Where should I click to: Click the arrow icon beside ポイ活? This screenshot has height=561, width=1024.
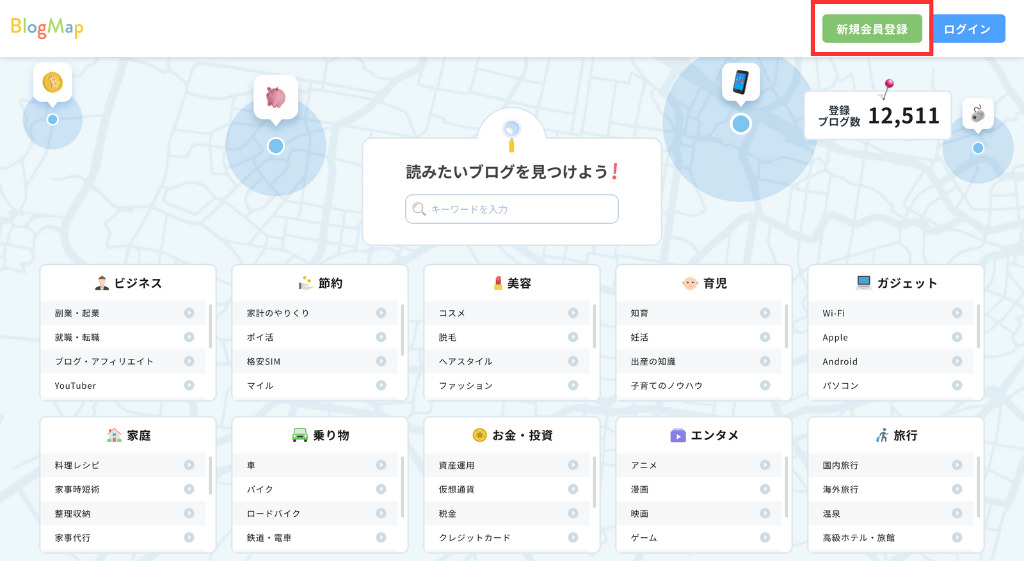pyautogui.click(x=381, y=337)
